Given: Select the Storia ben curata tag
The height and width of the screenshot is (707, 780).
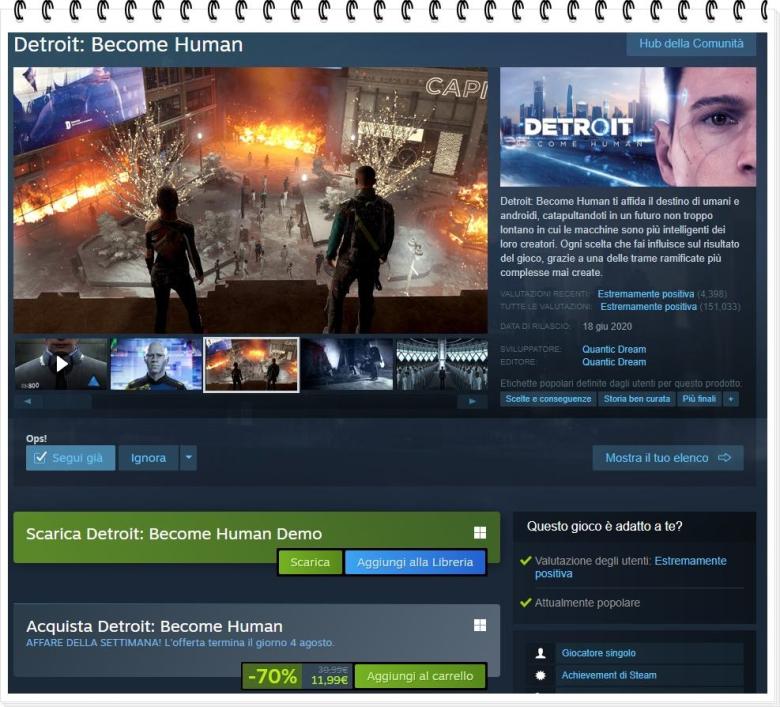Looking at the screenshot, I should click(637, 399).
